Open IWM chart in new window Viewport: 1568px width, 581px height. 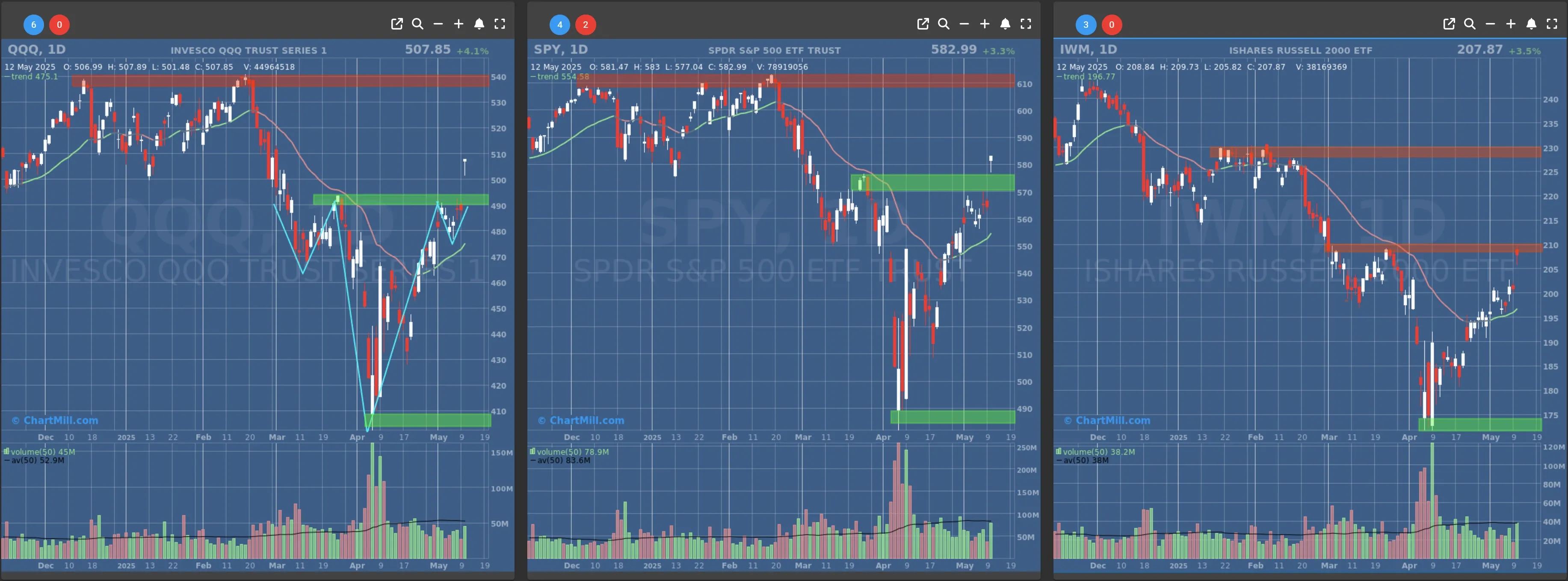coord(1449,24)
